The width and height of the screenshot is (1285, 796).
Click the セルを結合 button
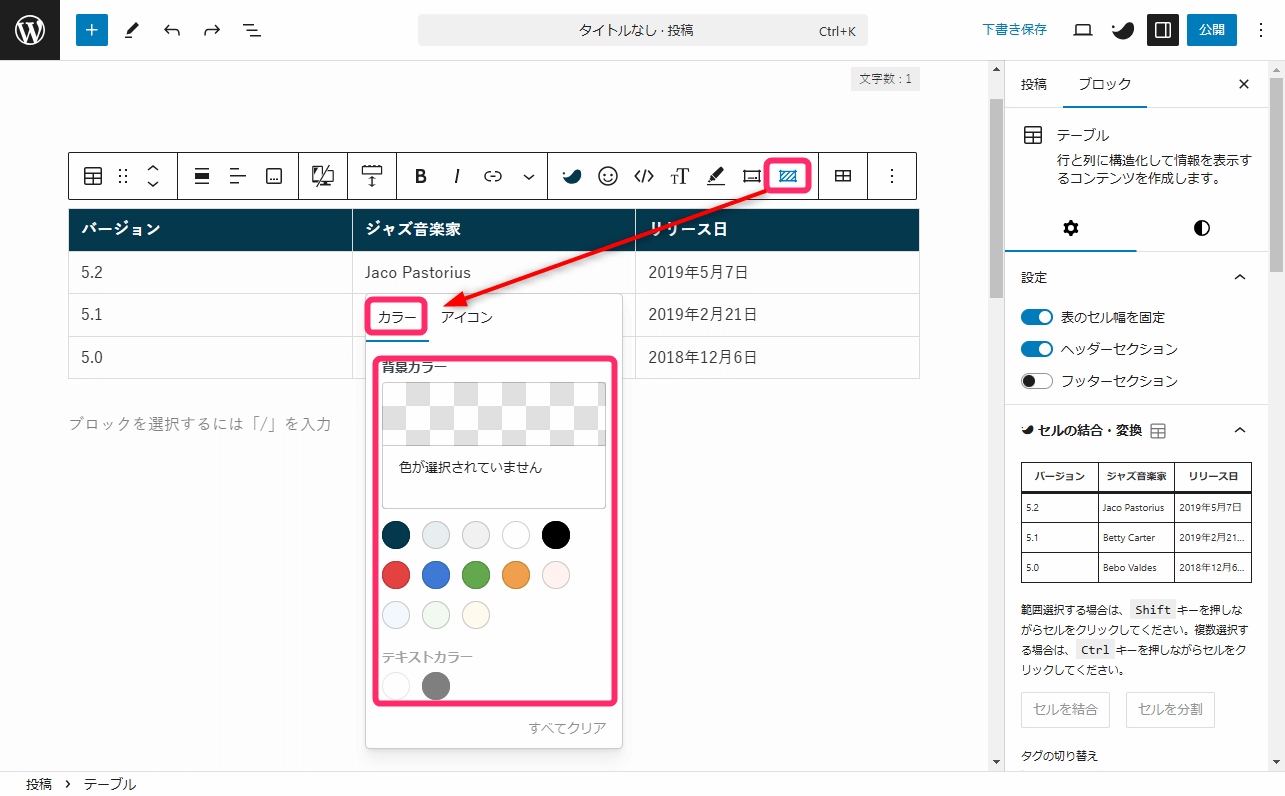tap(1065, 709)
